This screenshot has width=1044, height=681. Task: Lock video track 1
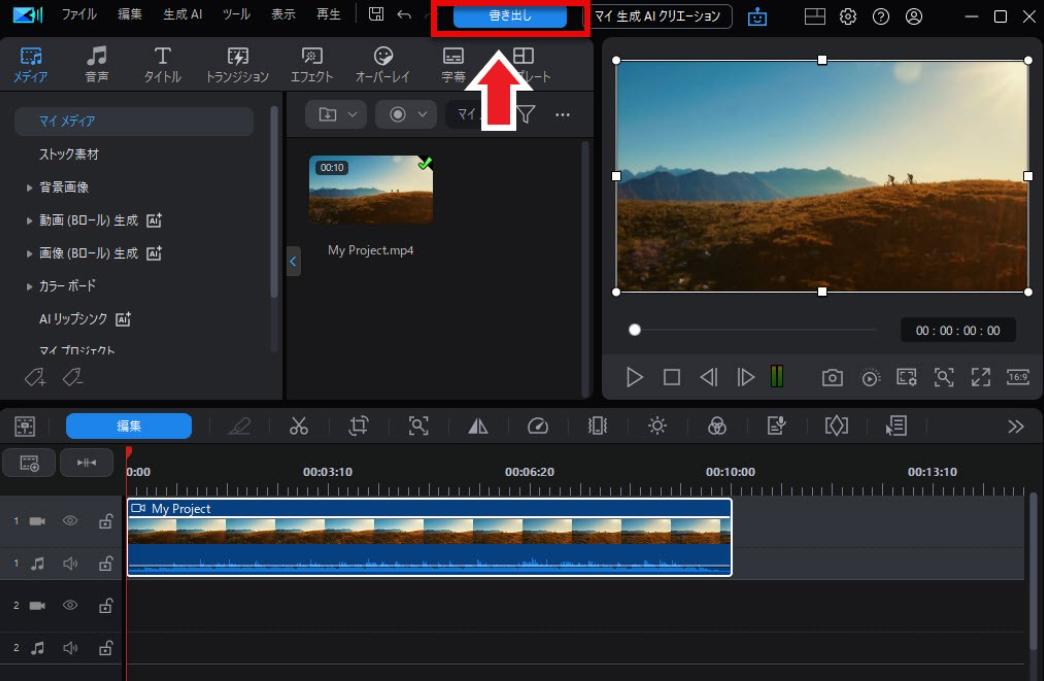[105, 520]
